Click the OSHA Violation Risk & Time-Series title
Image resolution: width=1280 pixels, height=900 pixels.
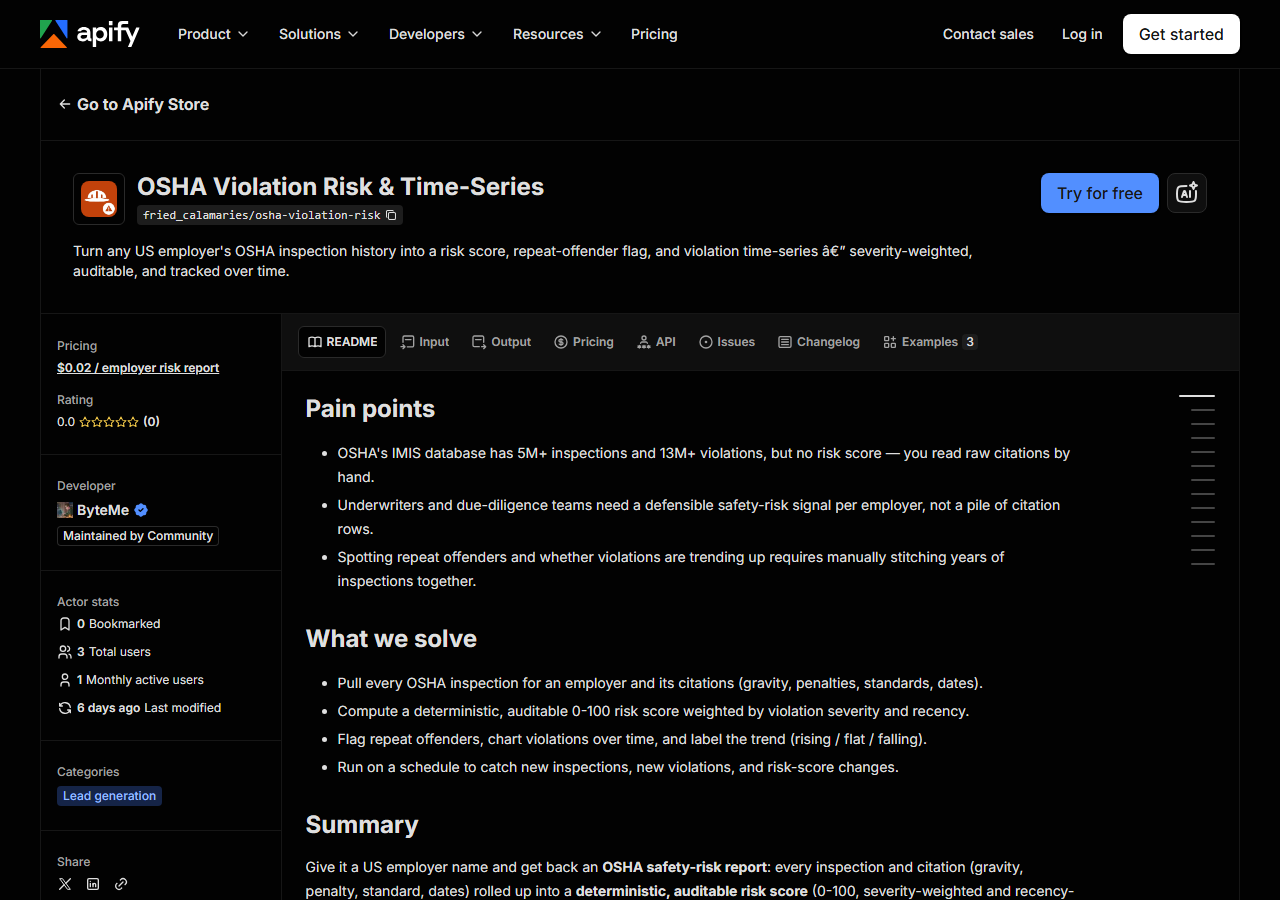tap(341, 187)
